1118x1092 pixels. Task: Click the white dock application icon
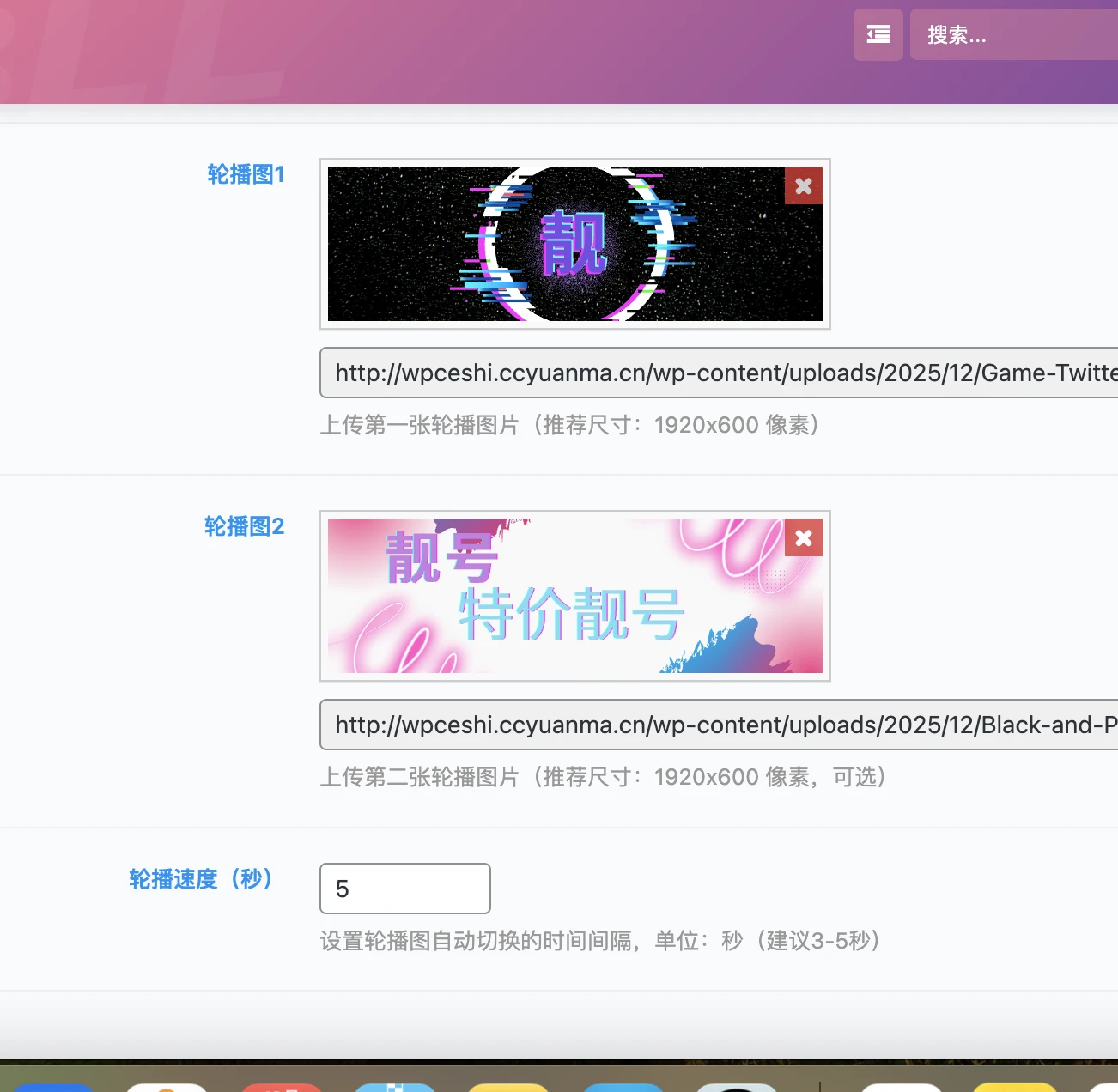(x=901, y=1086)
